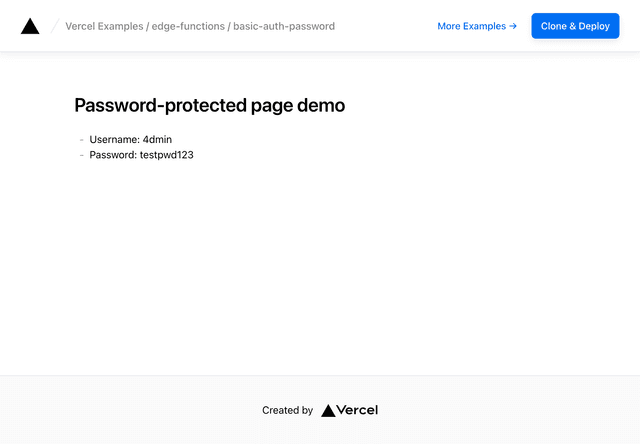Click the Vercel wordmark in the footer

[x=357, y=410]
